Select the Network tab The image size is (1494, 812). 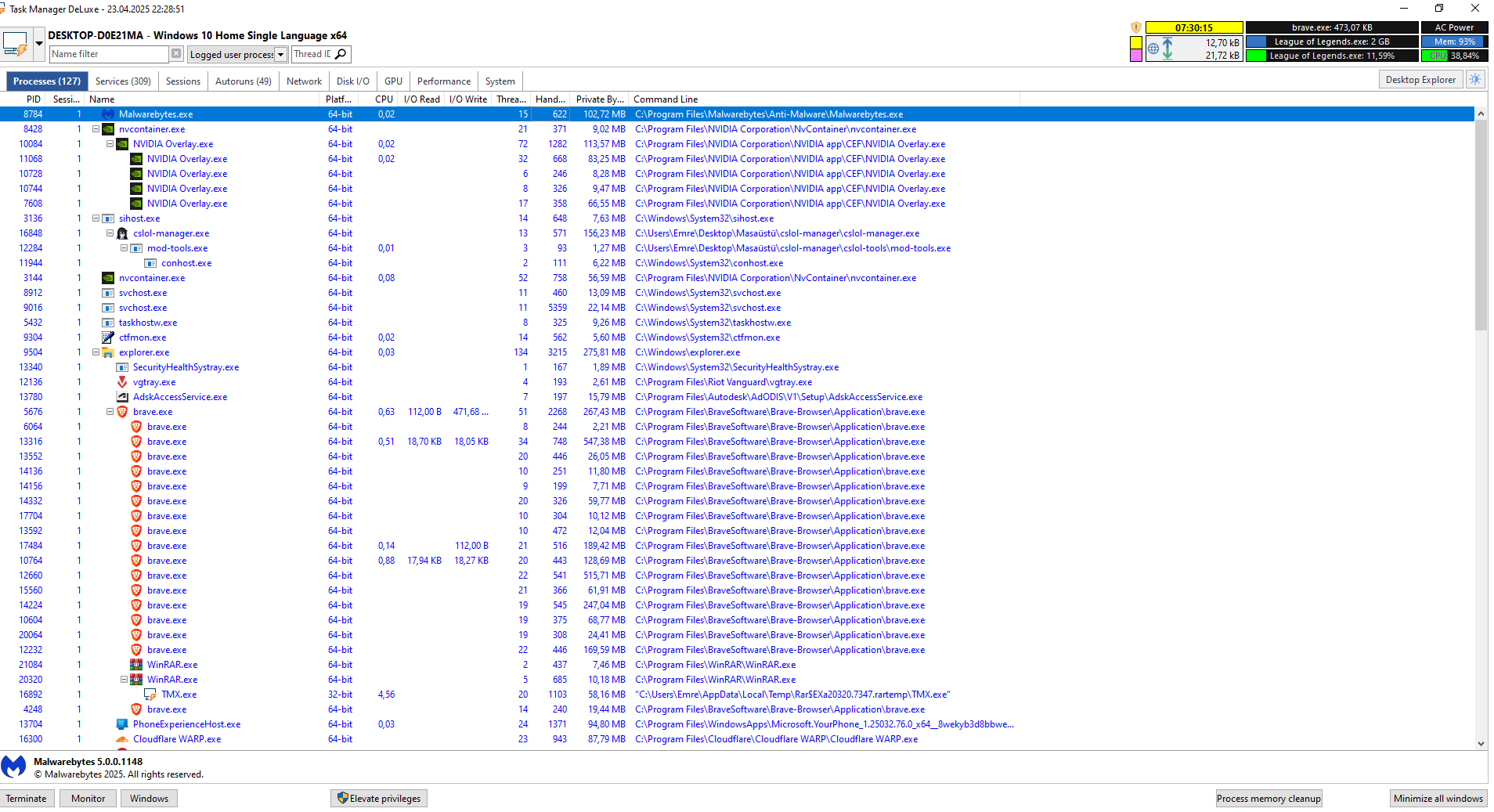(x=304, y=81)
